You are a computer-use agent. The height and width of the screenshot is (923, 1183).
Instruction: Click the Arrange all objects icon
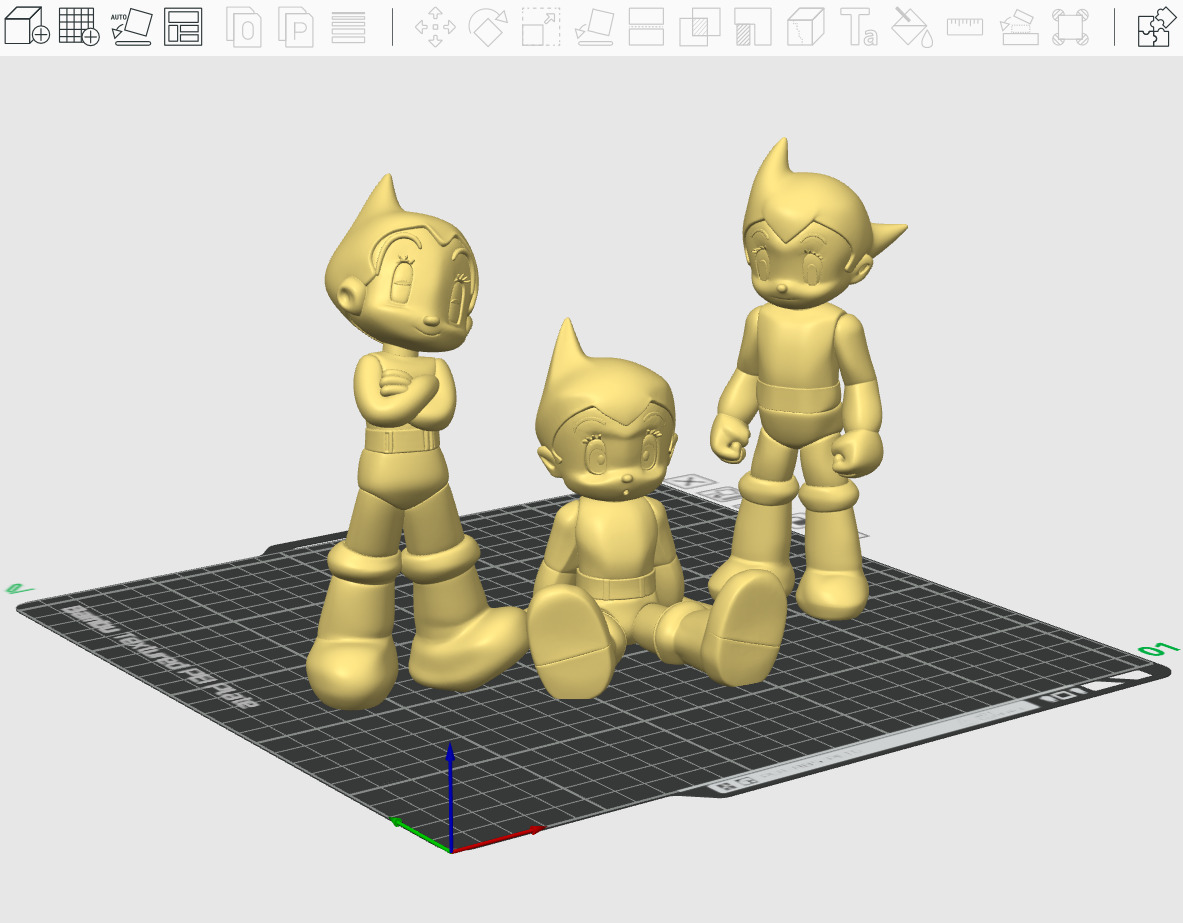[x=183, y=26]
